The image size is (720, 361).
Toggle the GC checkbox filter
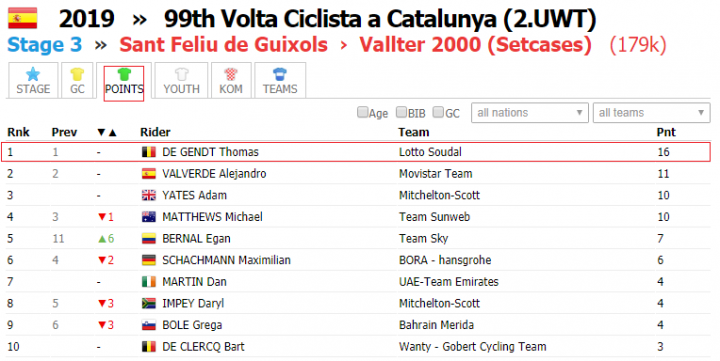click(438, 112)
